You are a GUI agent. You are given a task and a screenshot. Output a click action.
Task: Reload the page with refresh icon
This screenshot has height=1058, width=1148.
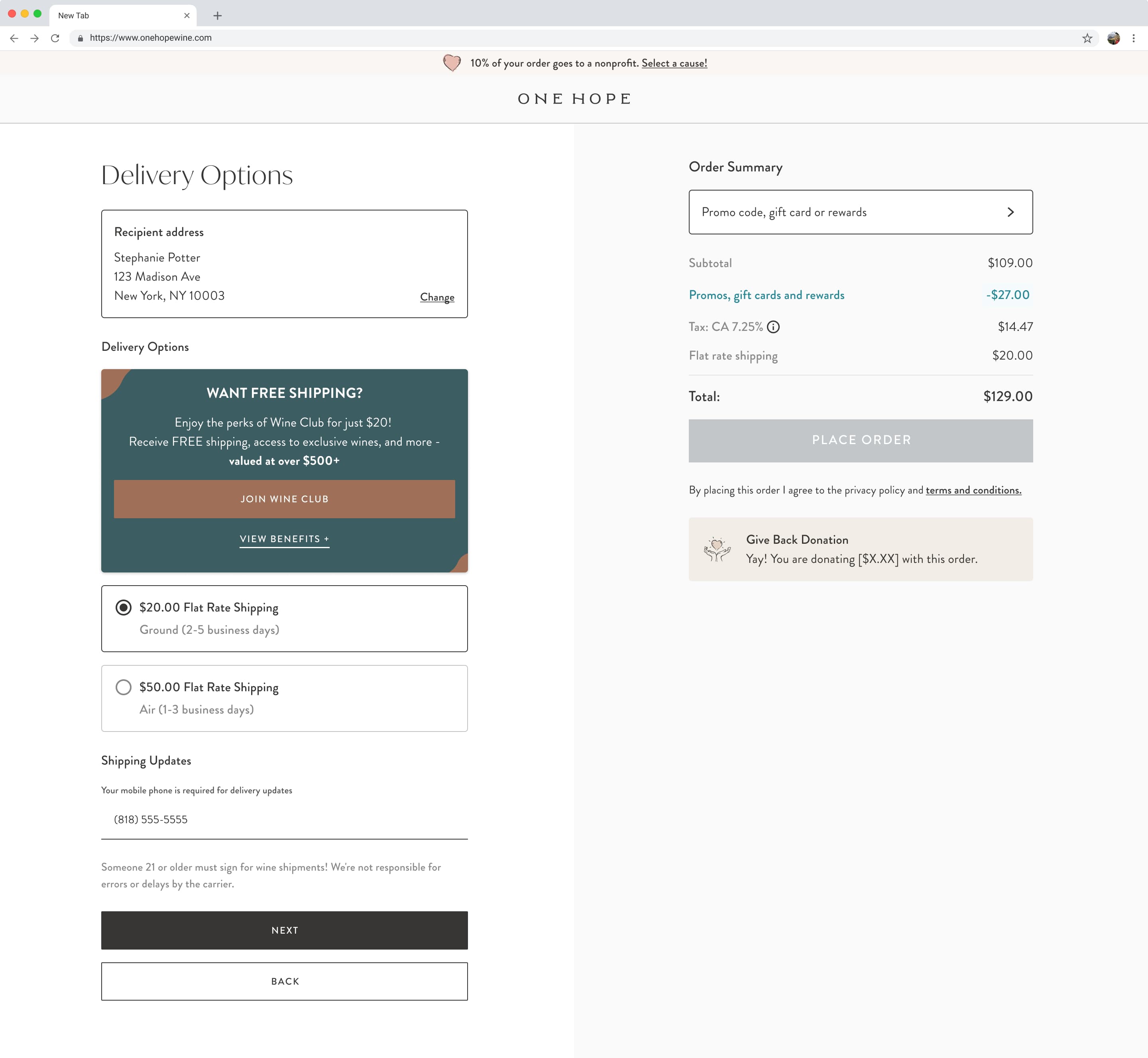pyautogui.click(x=55, y=38)
